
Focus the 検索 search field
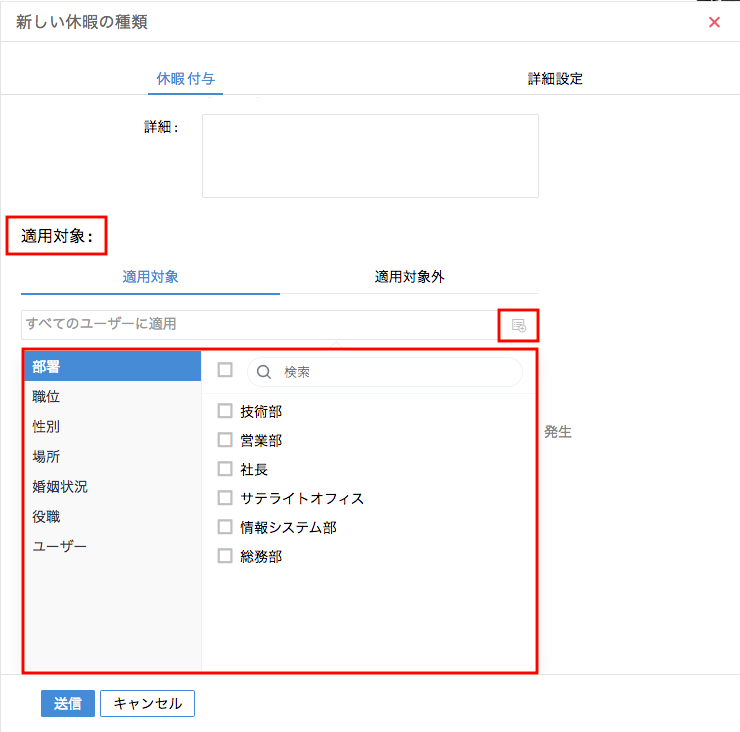[x=397, y=372]
